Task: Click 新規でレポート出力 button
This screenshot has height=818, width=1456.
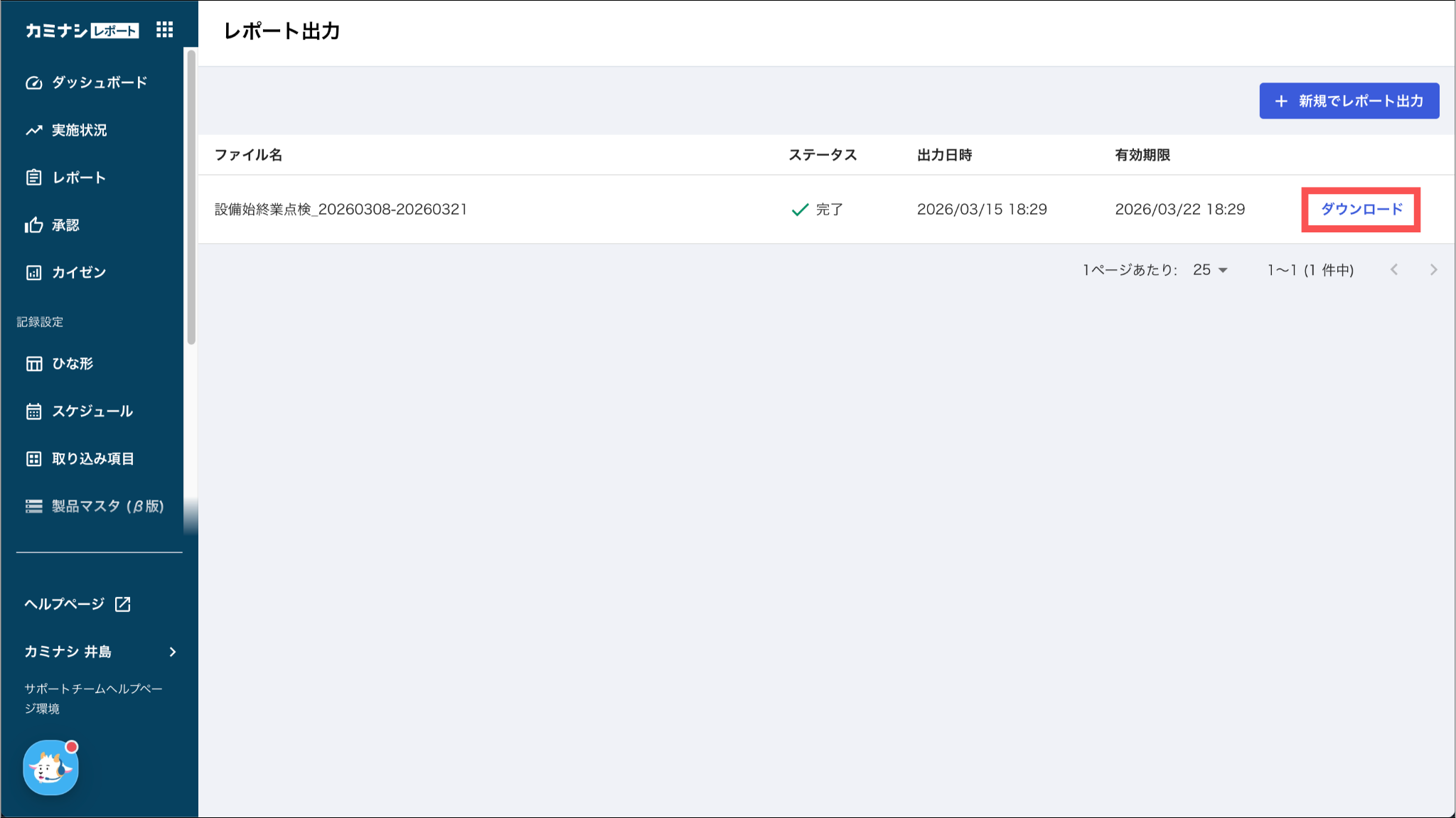Action: click(x=1349, y=101)
